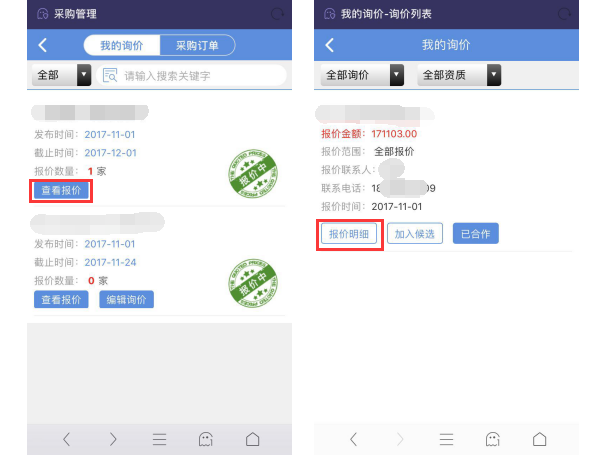Open 报价明细 for the quotation
The image size is (603, 458).
pos(349,234)
